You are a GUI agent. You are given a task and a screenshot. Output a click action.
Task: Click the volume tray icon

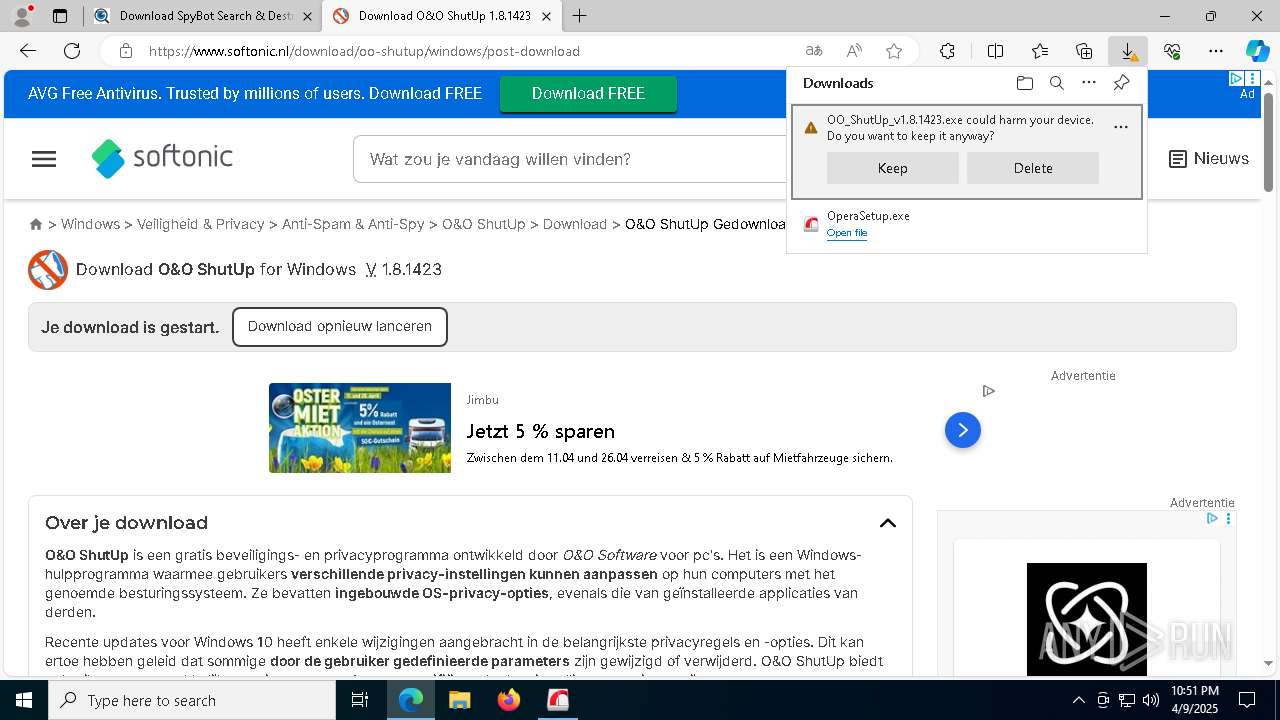pyautogui.click(x=1151, y=700)
